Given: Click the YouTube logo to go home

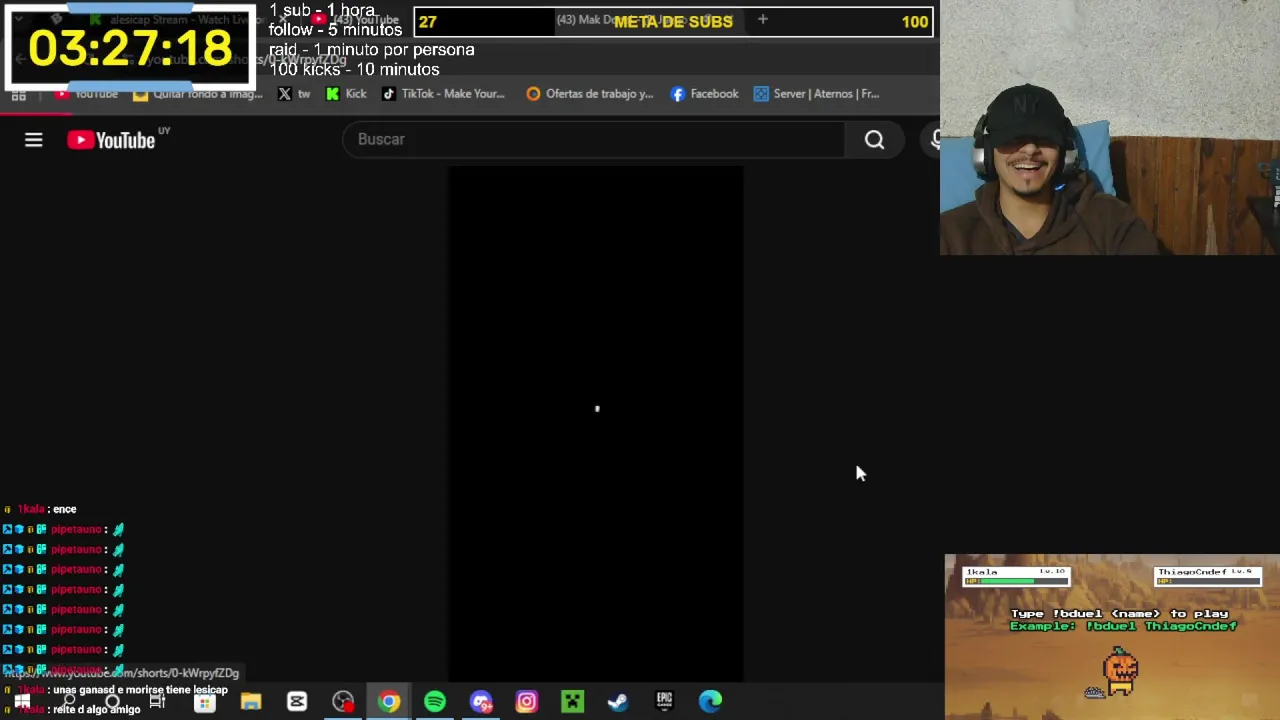Looking at the screenshot, I should pos(111,140).
